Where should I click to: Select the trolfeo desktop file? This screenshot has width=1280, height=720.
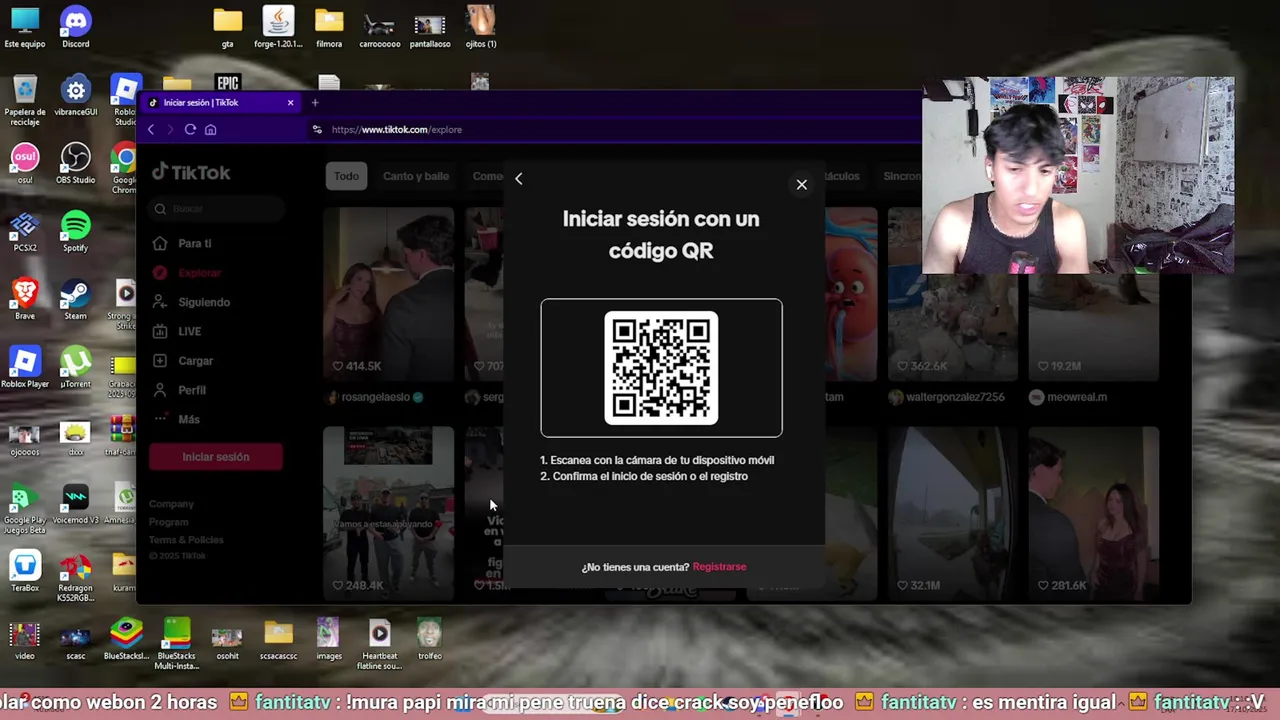tap(430, 640)
